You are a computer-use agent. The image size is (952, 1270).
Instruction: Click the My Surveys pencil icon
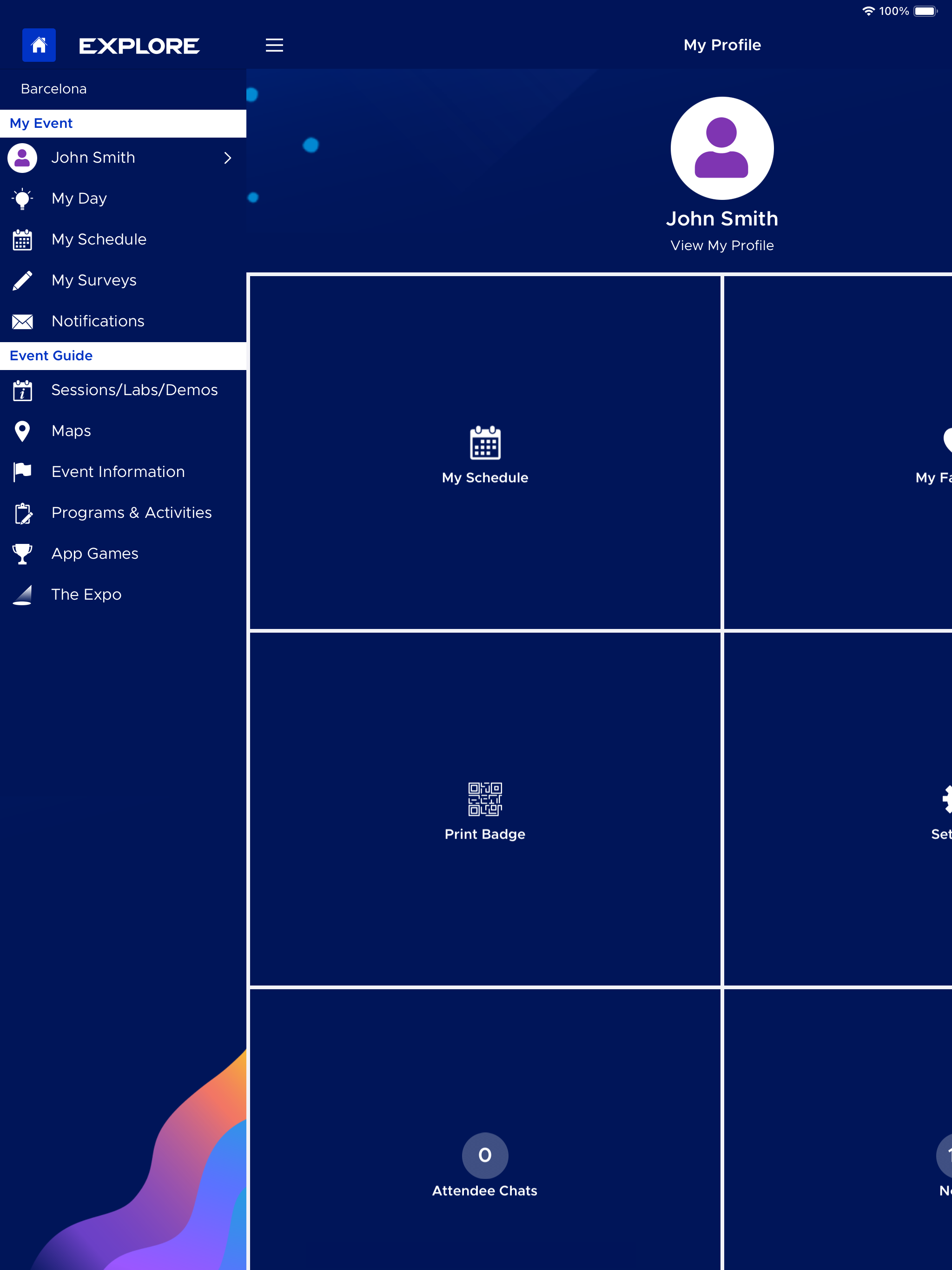[x=22, y=280]
